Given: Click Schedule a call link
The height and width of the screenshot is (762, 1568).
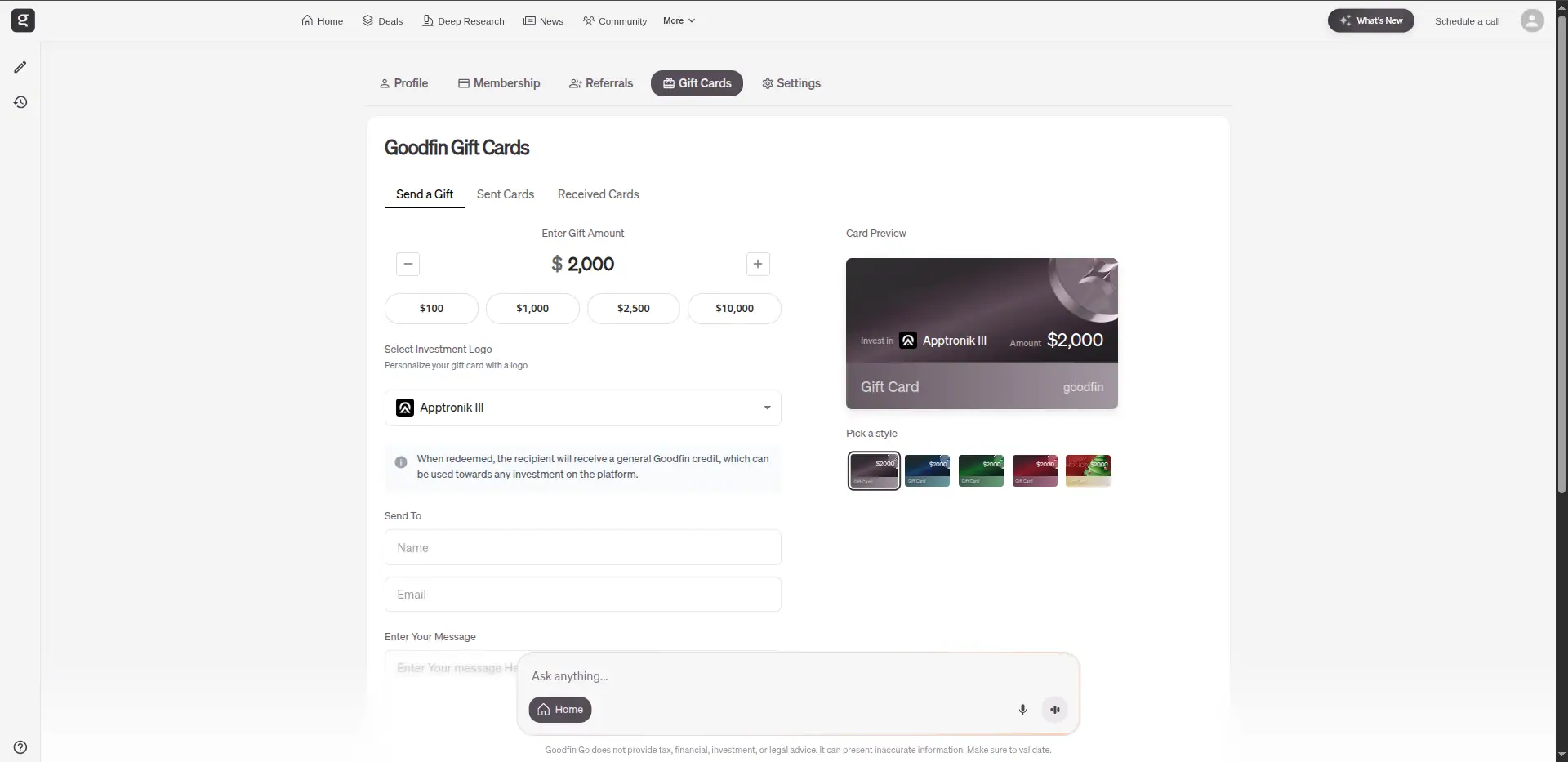Looking at the screenshot, I should (1467, 21).
